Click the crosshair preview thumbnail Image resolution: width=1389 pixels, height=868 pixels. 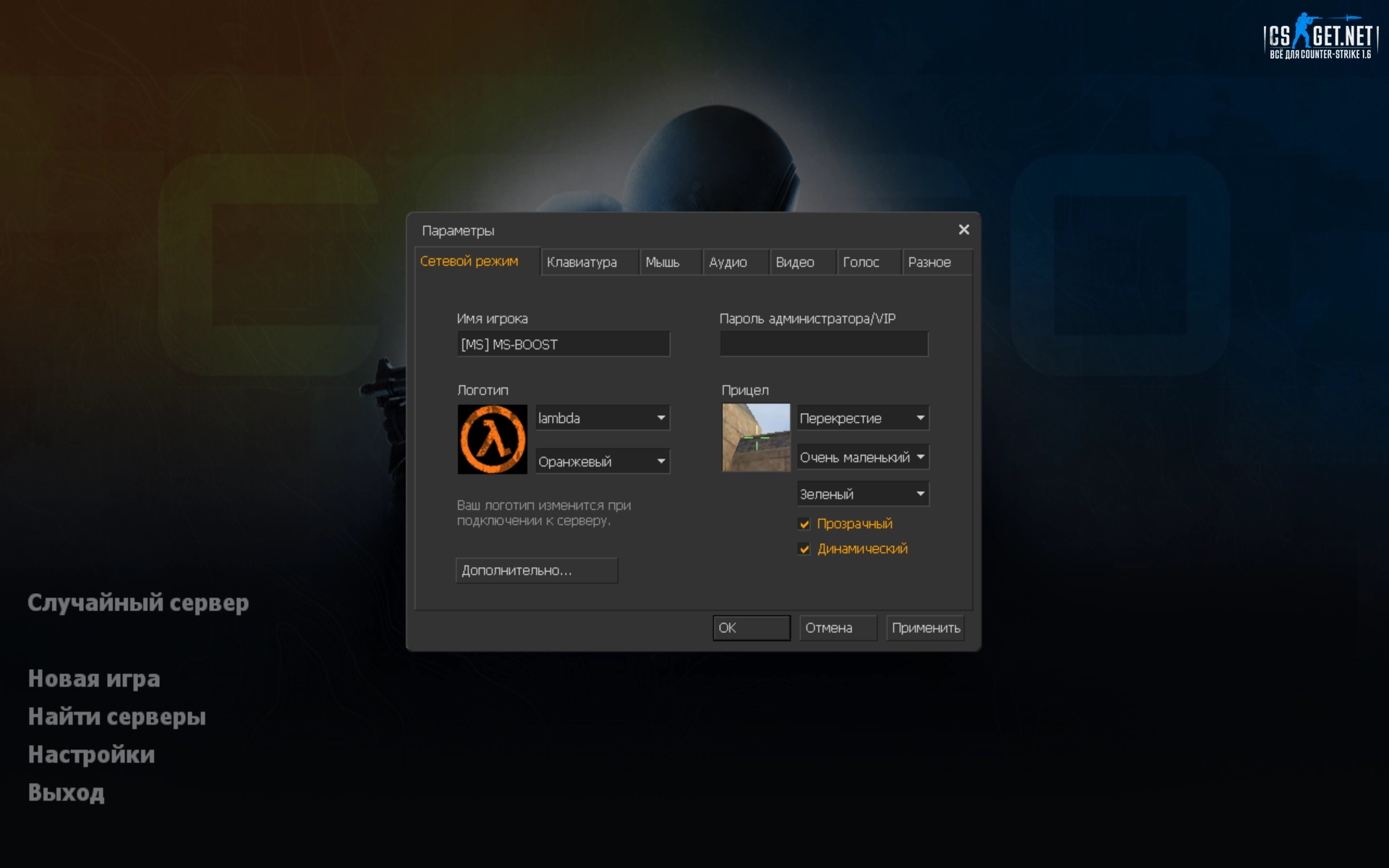[756, 438]
